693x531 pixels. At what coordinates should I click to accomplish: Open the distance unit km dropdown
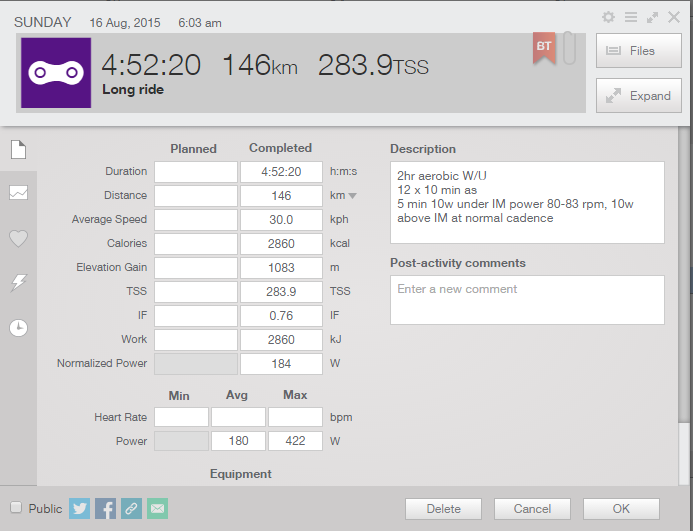[352, 196]
